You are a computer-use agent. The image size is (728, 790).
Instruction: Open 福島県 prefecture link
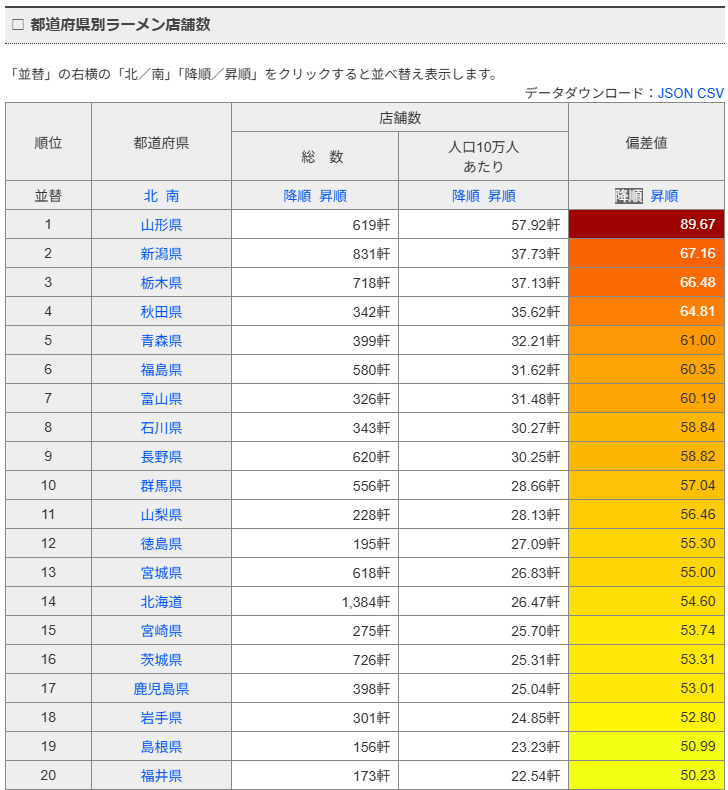161,370
